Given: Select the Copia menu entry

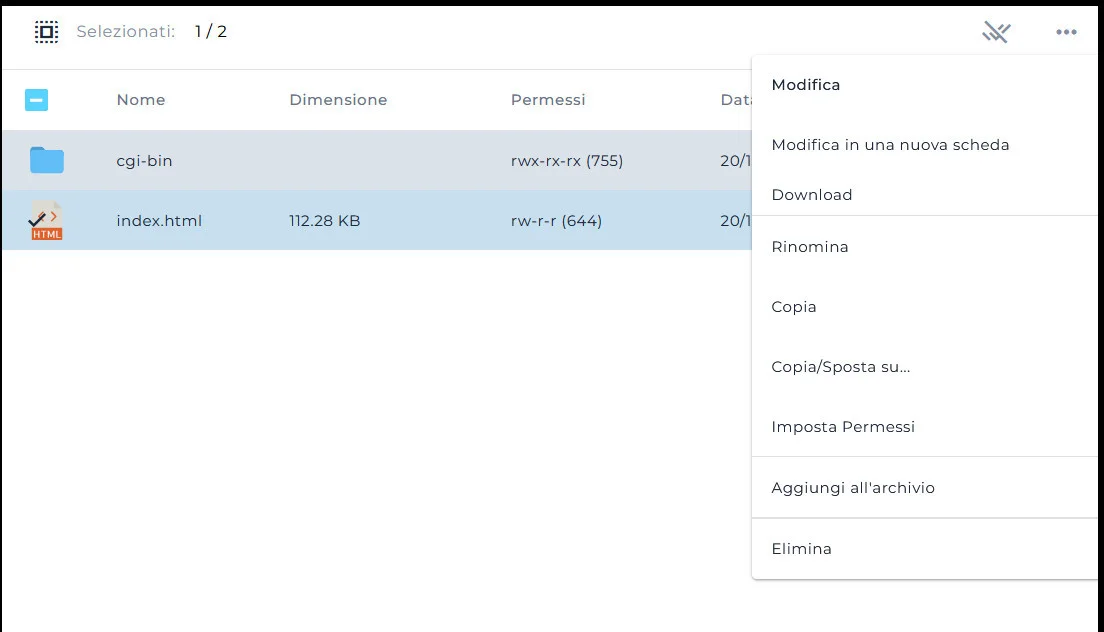Looking at the screenshot, I should pyautogui.click(x=793, y=306).
